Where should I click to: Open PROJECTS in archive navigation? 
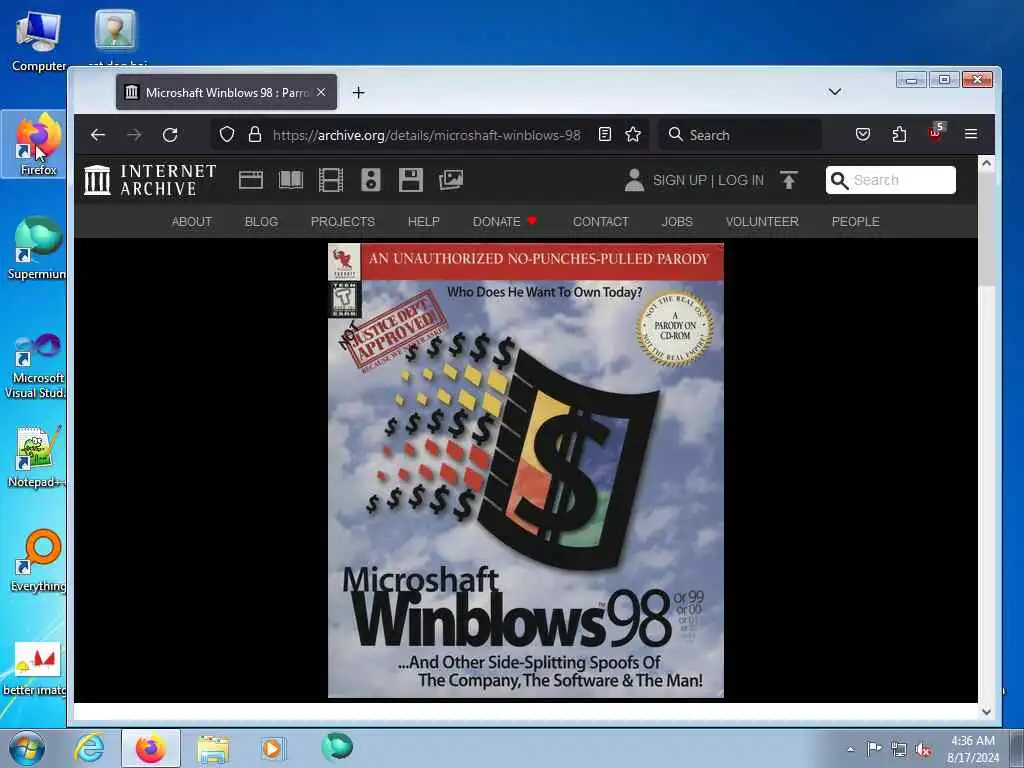tap(343, 221)
